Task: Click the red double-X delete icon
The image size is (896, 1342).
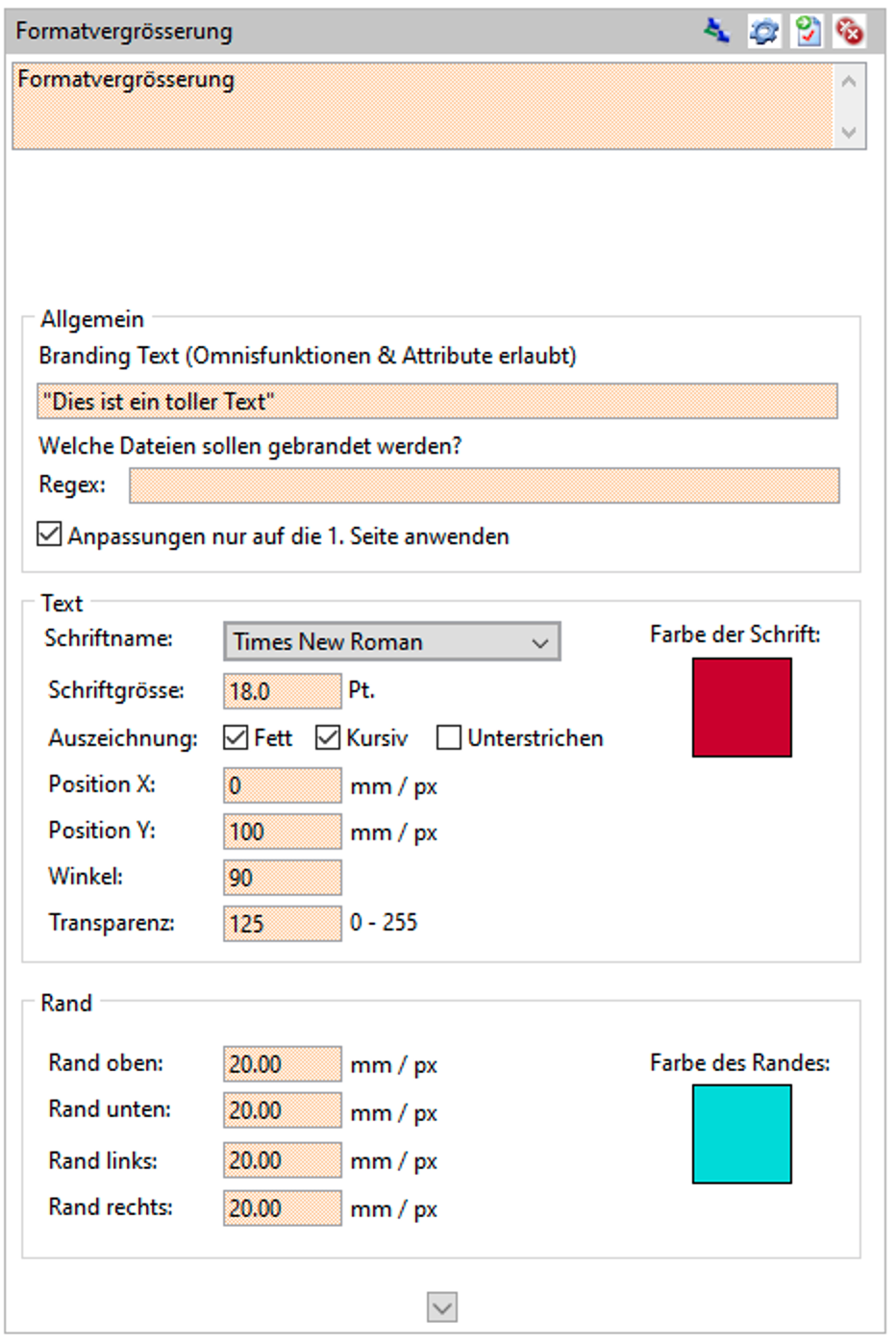Action: pyautogui.click(x=850, y=31)
